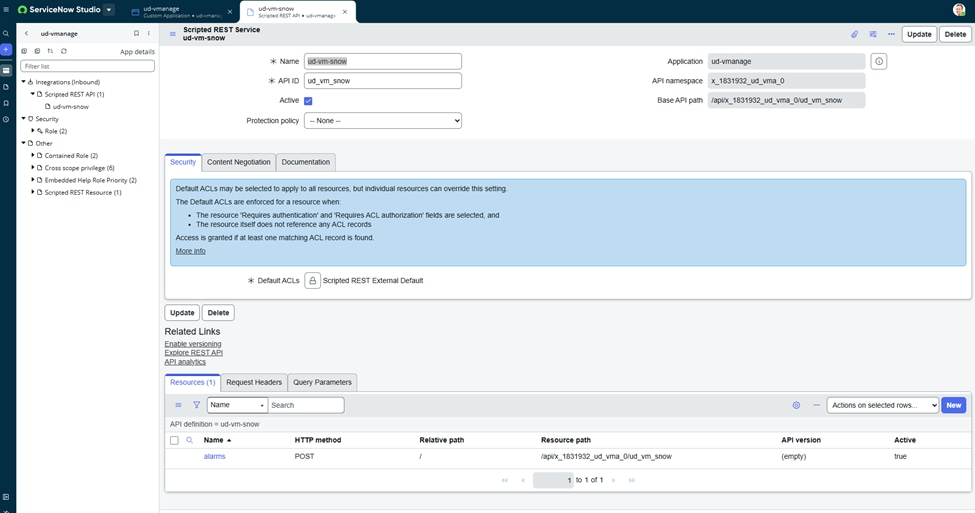Expand Scripted REST Resource (1) node
The image size is (975, 513).
click(33, 192)
